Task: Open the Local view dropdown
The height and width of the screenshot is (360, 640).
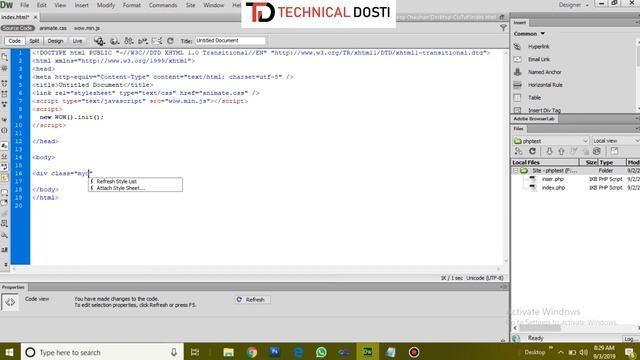Action: click(616, 141)
